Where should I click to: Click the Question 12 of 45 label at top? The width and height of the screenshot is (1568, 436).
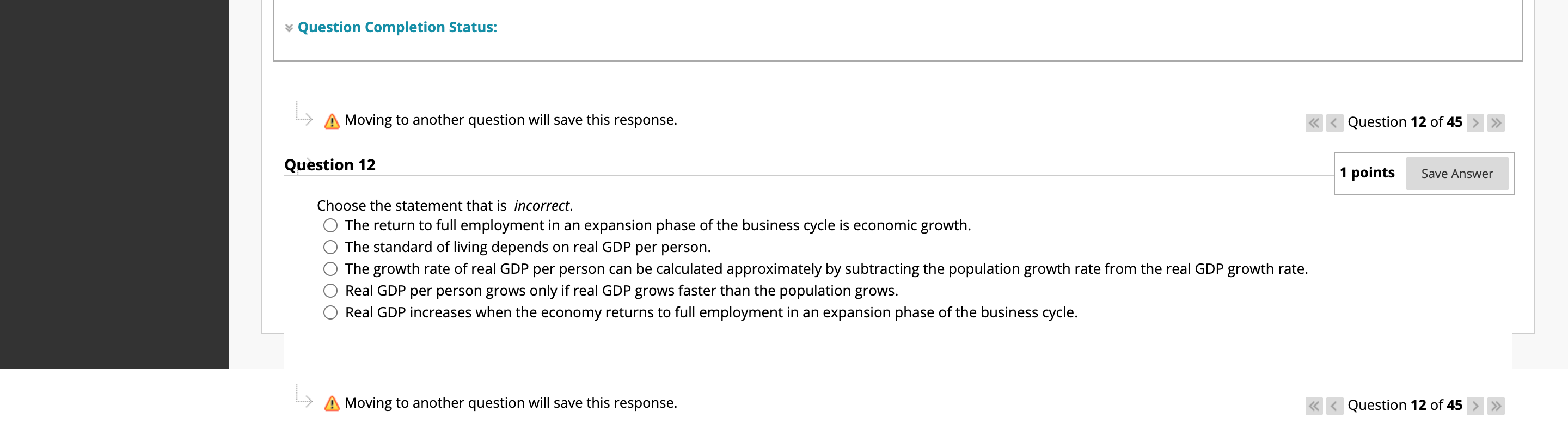1405,122
